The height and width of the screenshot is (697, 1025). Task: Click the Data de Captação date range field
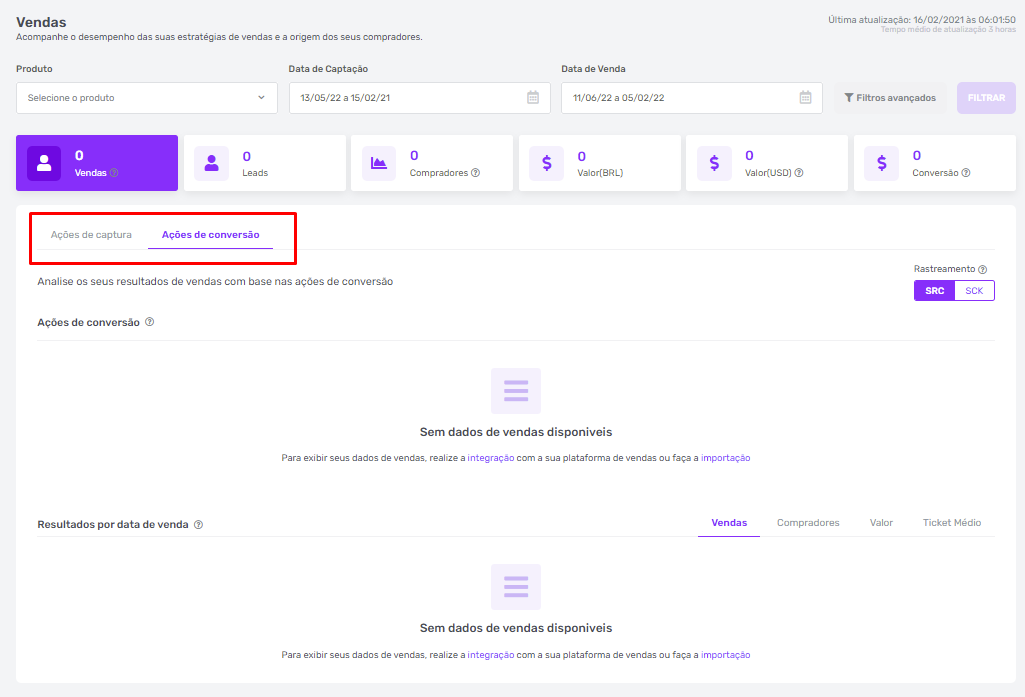click(420, 98)
